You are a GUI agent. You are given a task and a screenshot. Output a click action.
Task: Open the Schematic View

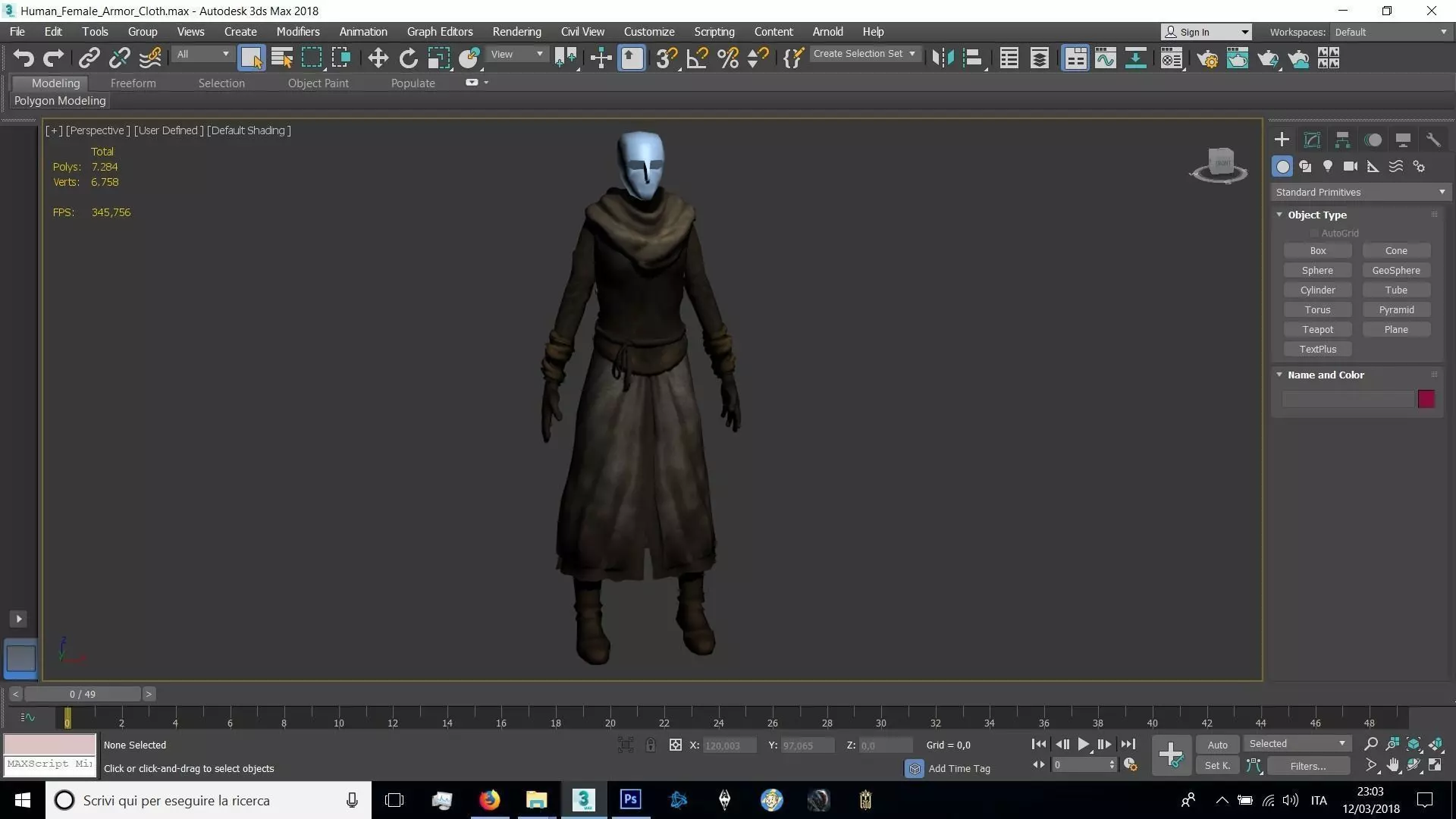coord(1135,58)
